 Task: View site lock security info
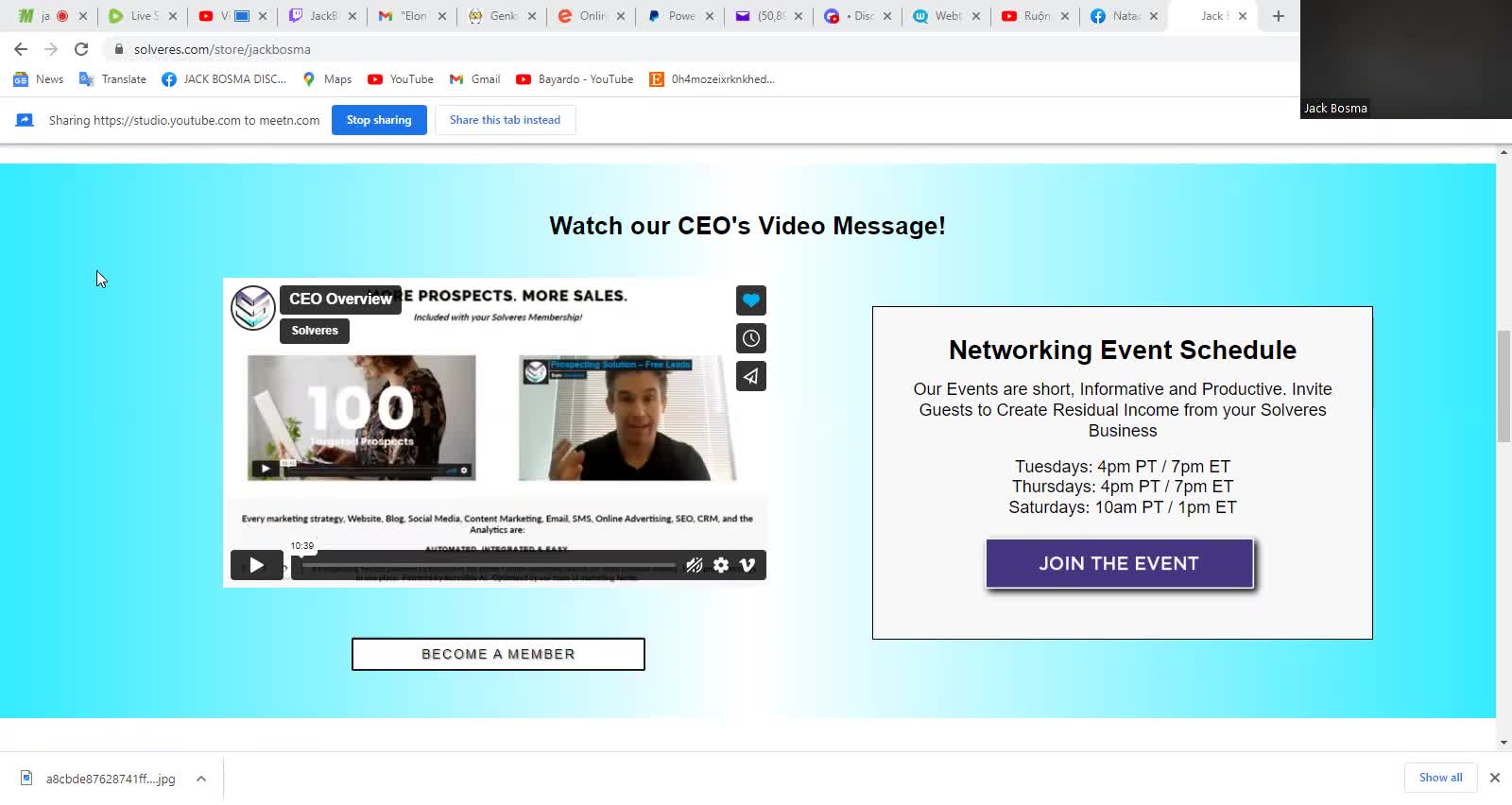click(x=118, y=49)
